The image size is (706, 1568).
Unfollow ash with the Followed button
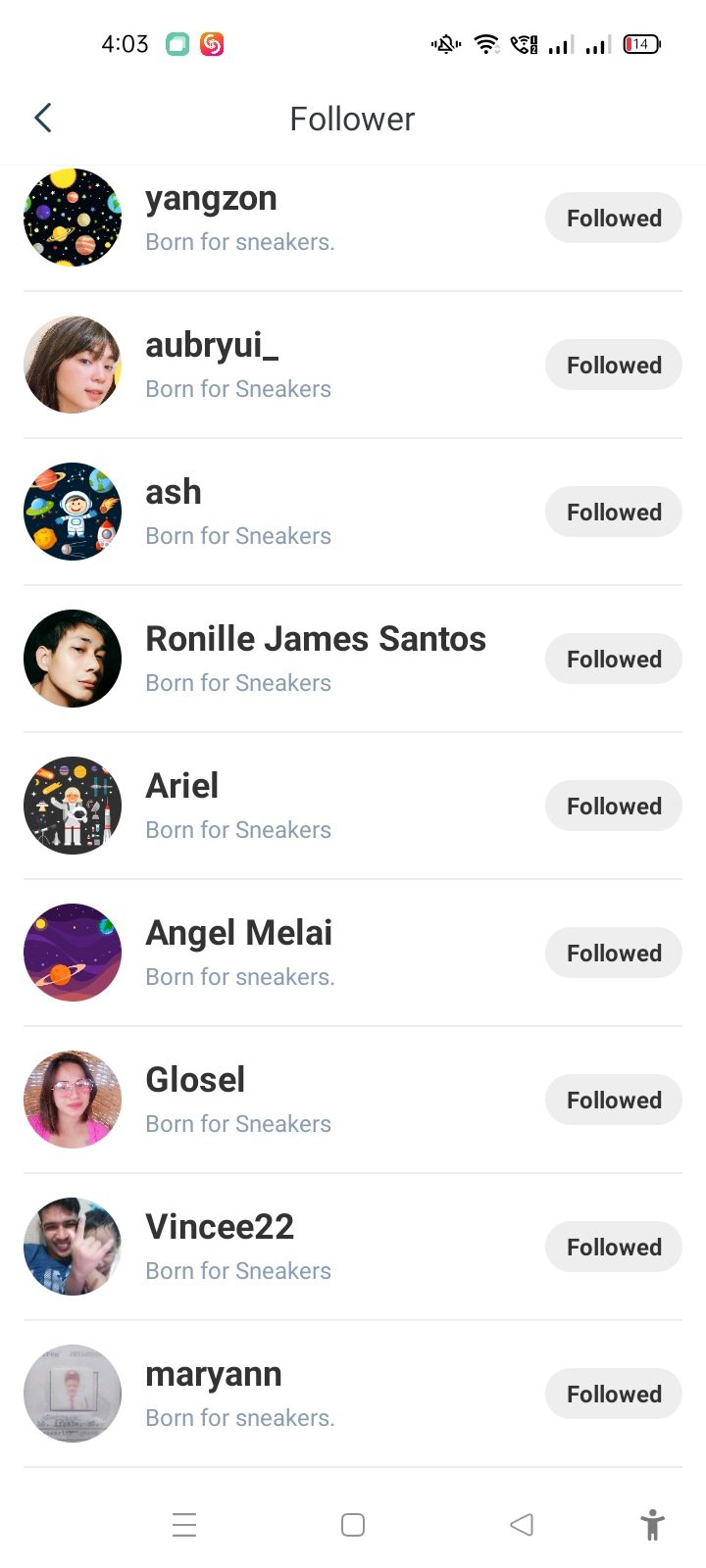pos(614,512)
